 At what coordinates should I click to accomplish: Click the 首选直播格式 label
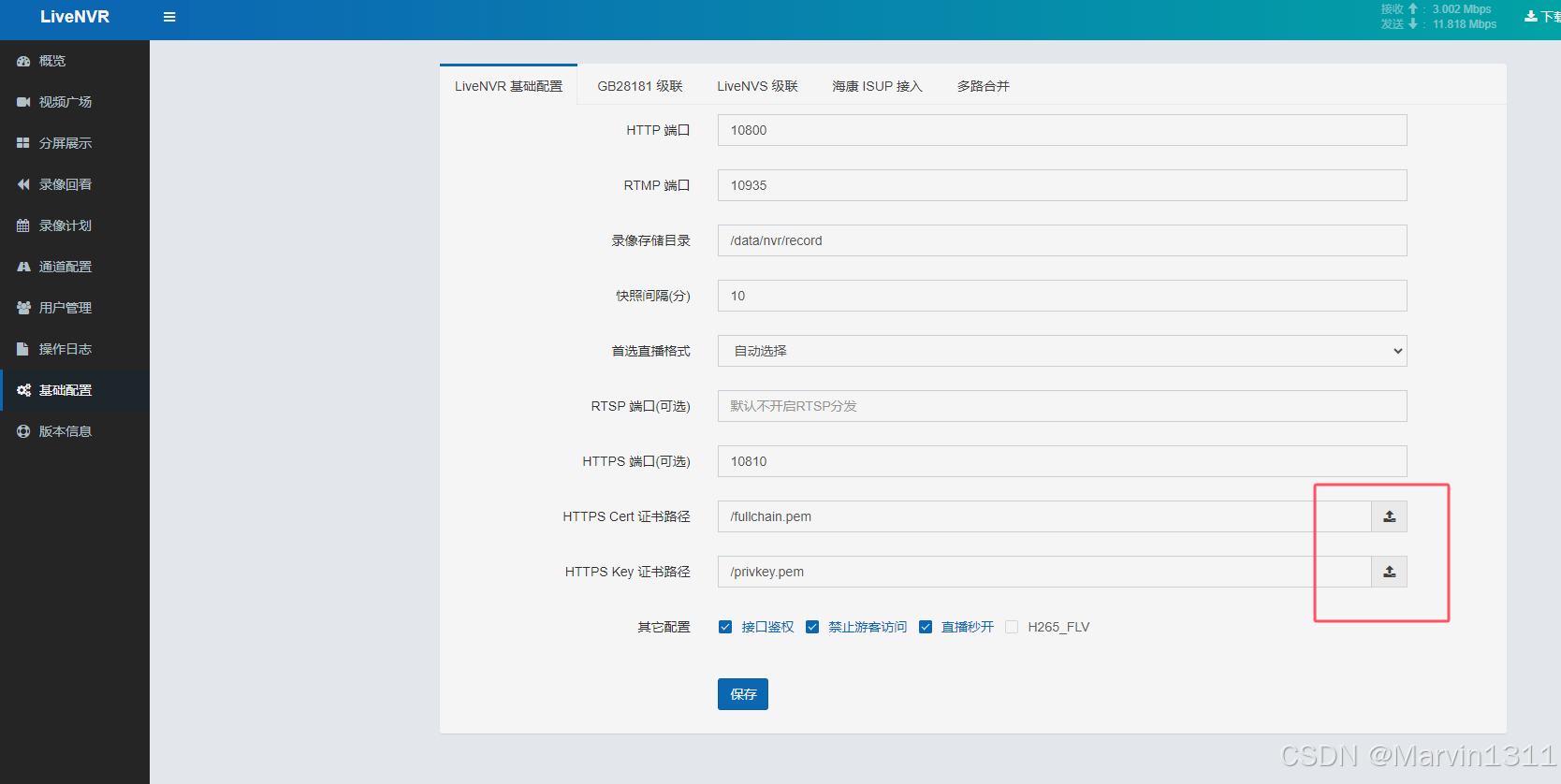[650, 351]
